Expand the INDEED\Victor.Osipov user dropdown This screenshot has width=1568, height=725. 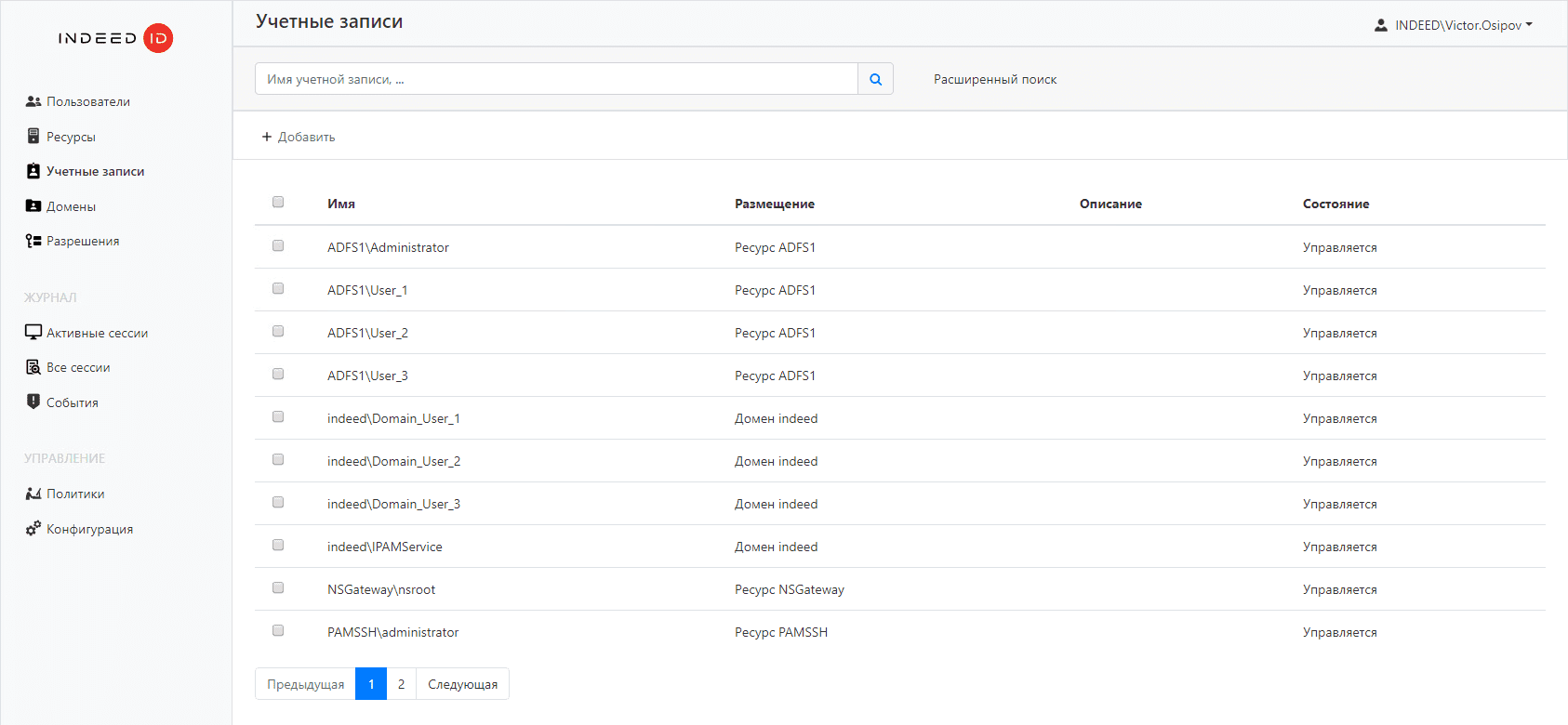(1454, 25)
